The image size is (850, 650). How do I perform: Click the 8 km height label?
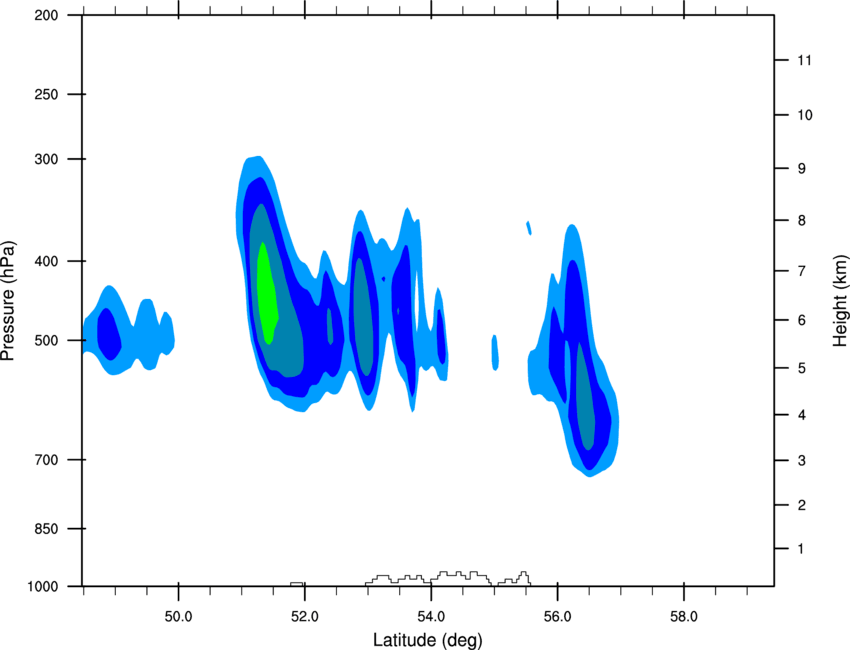(x=802, y=221)
